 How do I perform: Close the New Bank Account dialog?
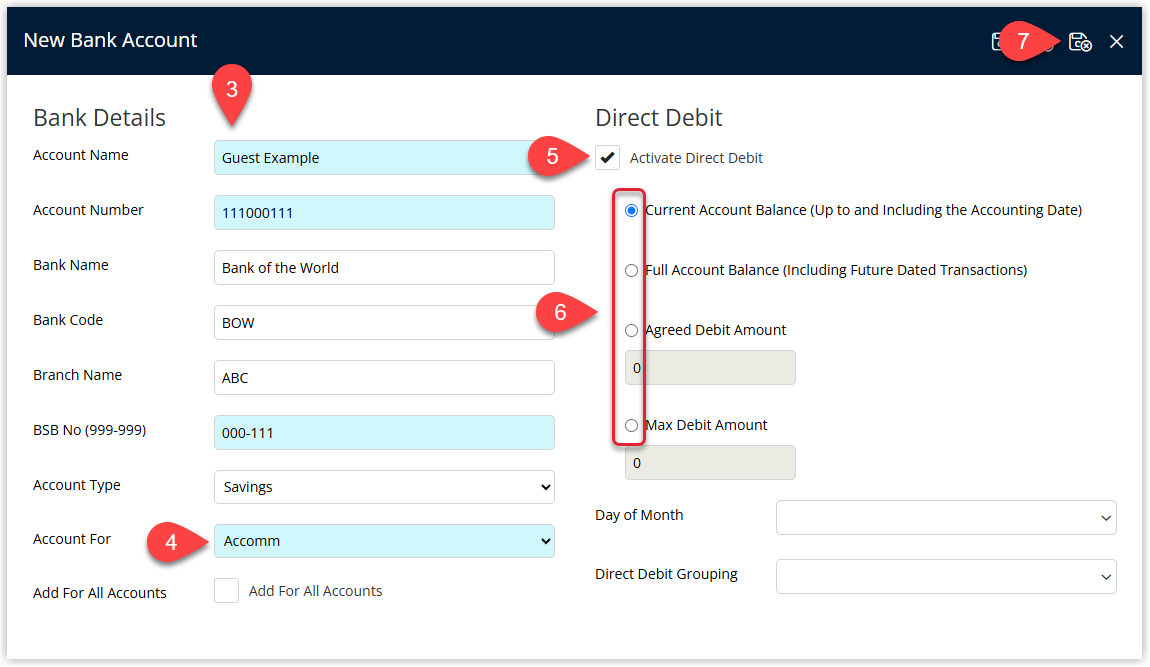[x=1116, y=42]
